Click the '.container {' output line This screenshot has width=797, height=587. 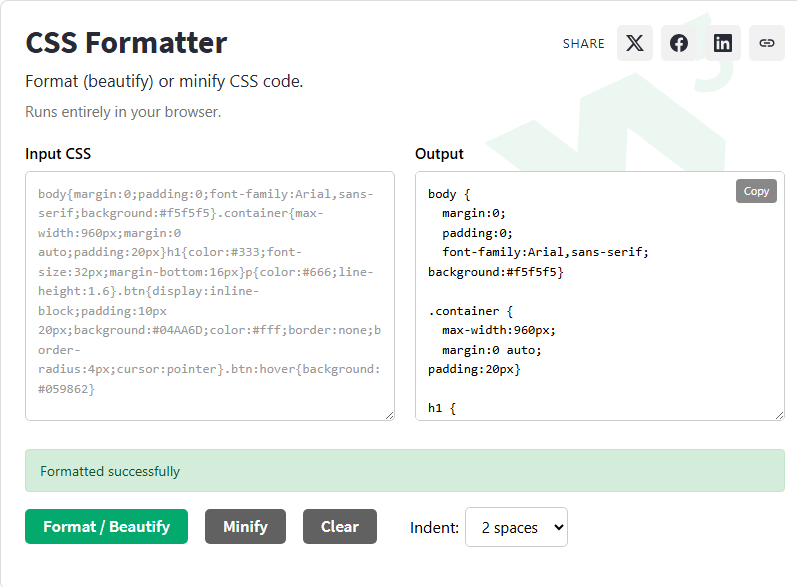click(471, 311)
